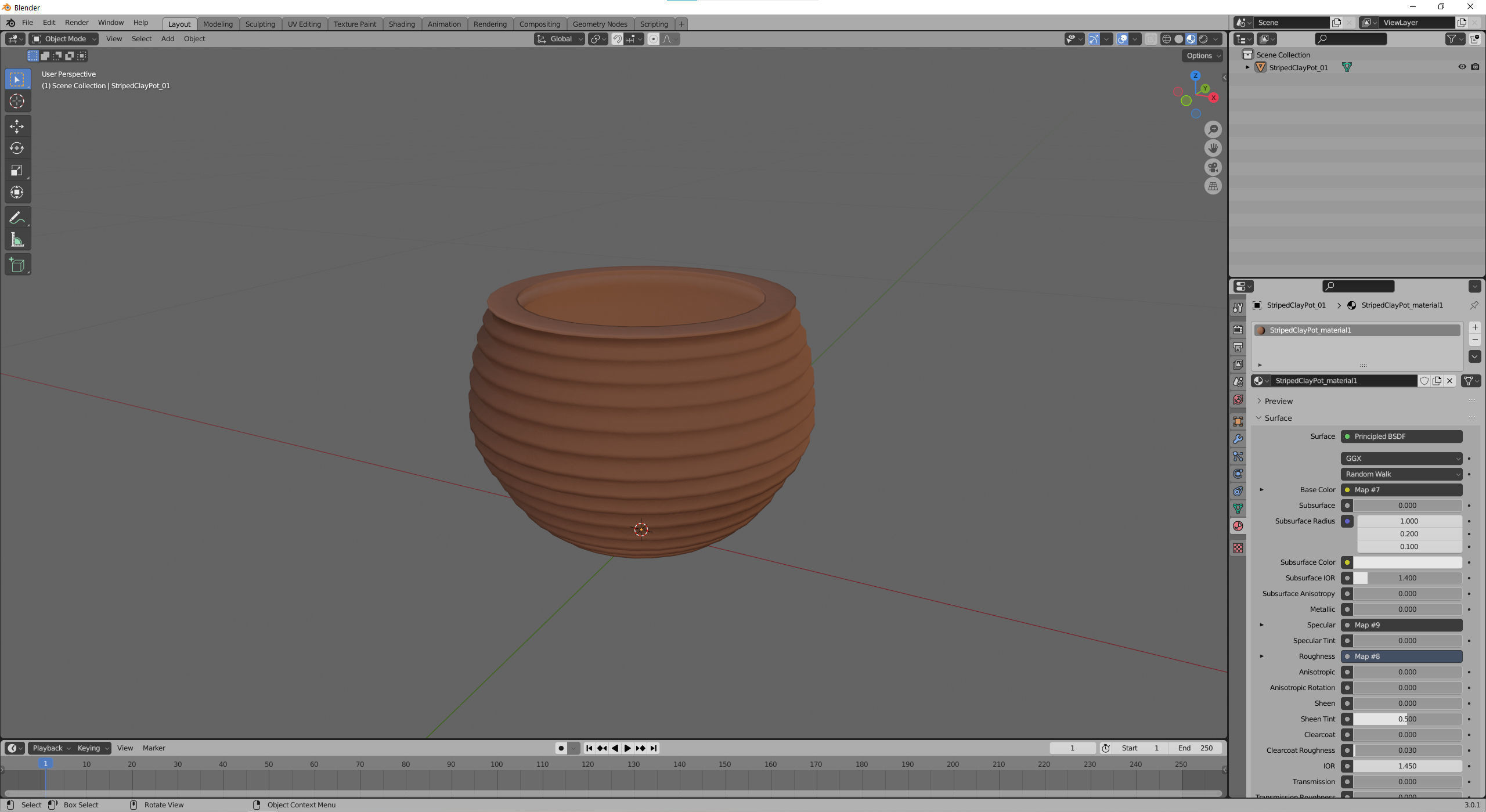
Task: Select the Rotate tool
Action: coord(17,148)
